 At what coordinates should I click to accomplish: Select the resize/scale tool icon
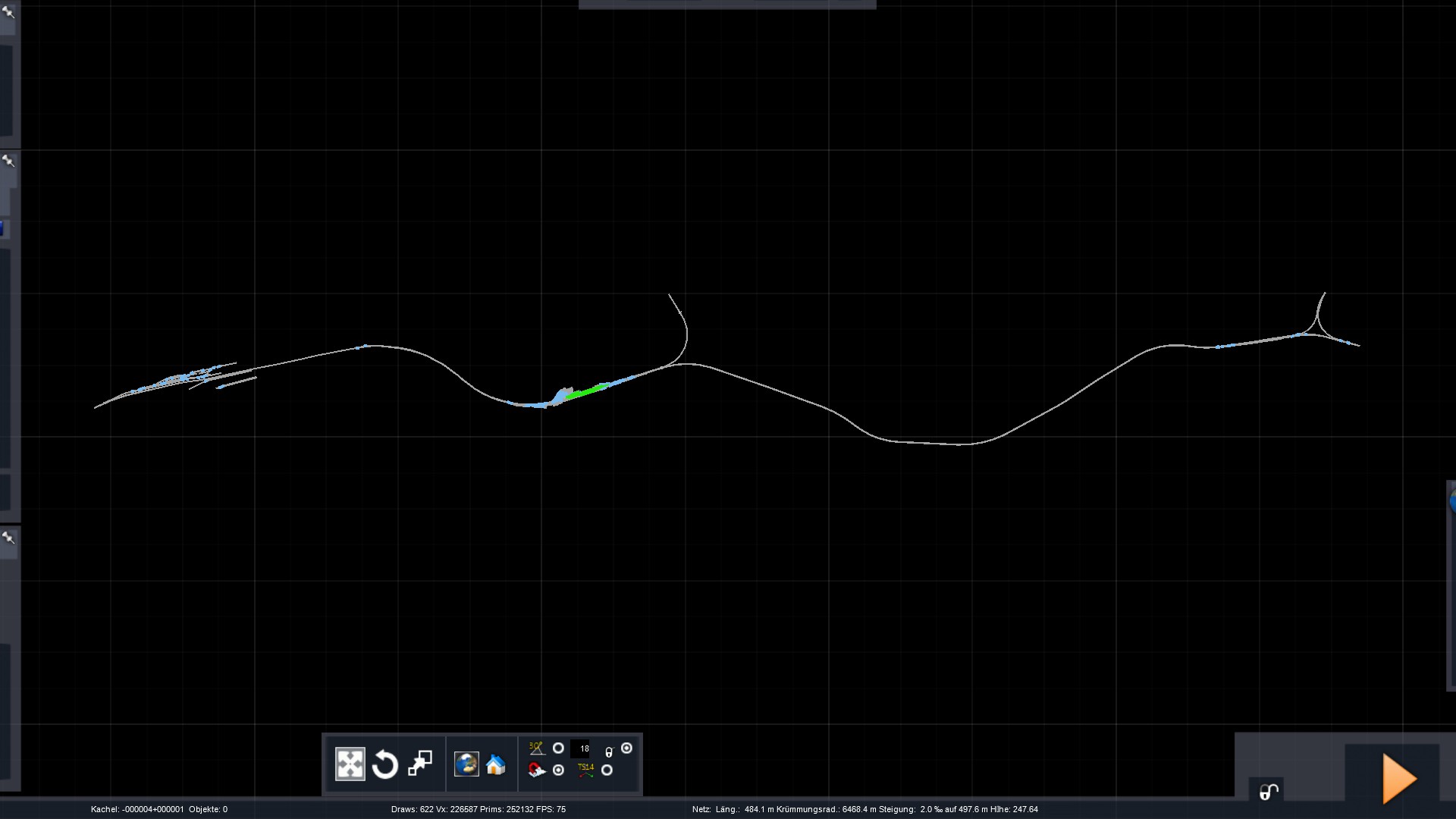[419, 764]
